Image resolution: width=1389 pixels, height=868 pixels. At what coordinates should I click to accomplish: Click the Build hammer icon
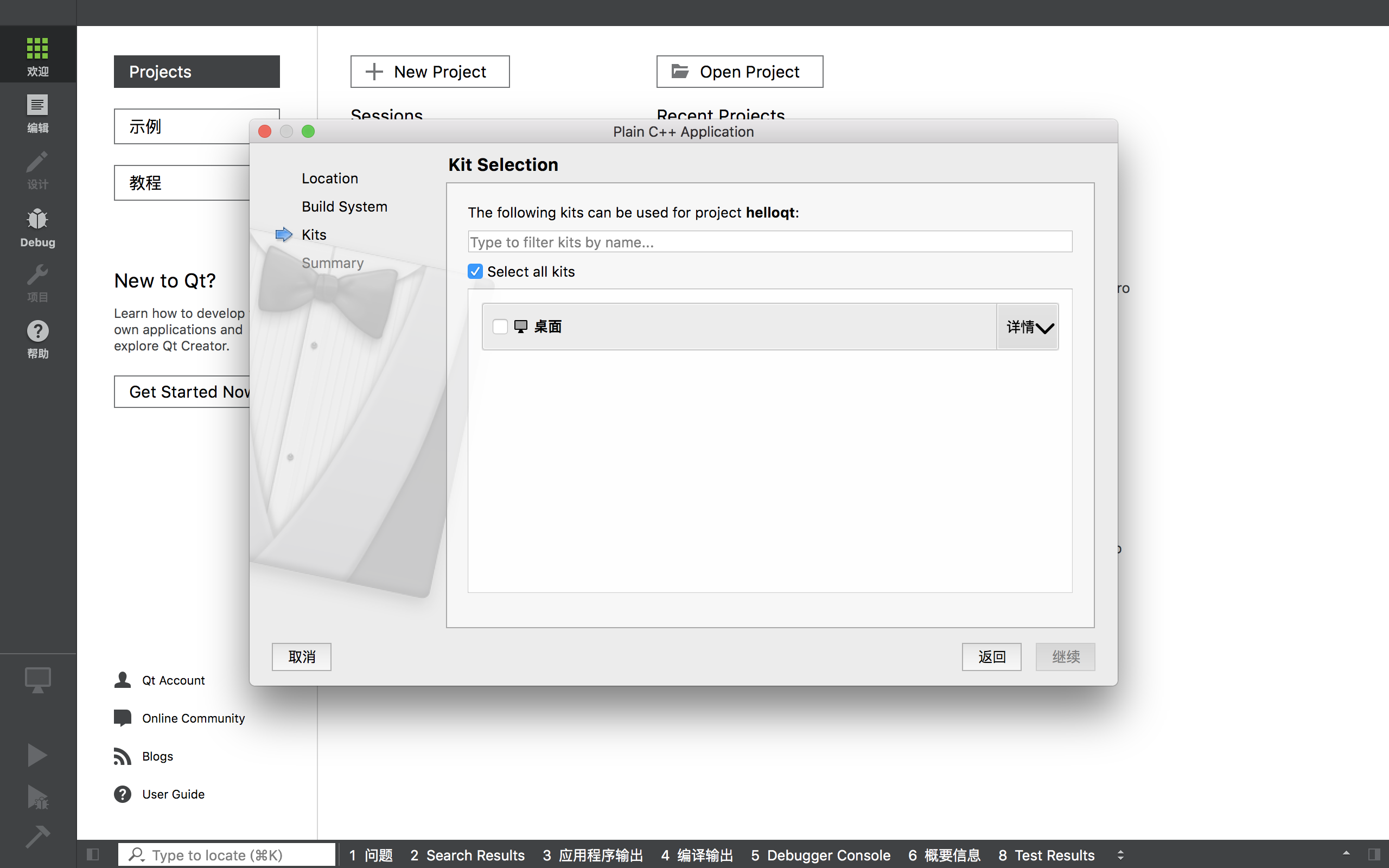click(37, 837)
